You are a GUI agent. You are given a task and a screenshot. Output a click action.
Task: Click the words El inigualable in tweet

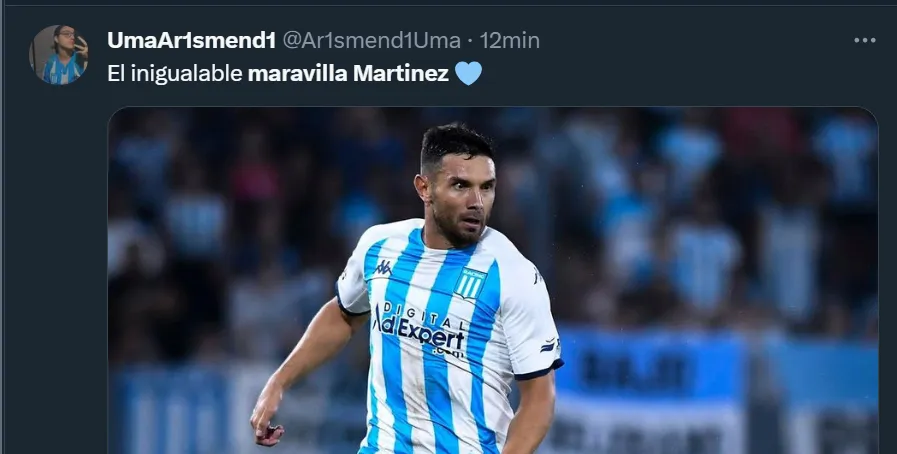click(174, 74)
